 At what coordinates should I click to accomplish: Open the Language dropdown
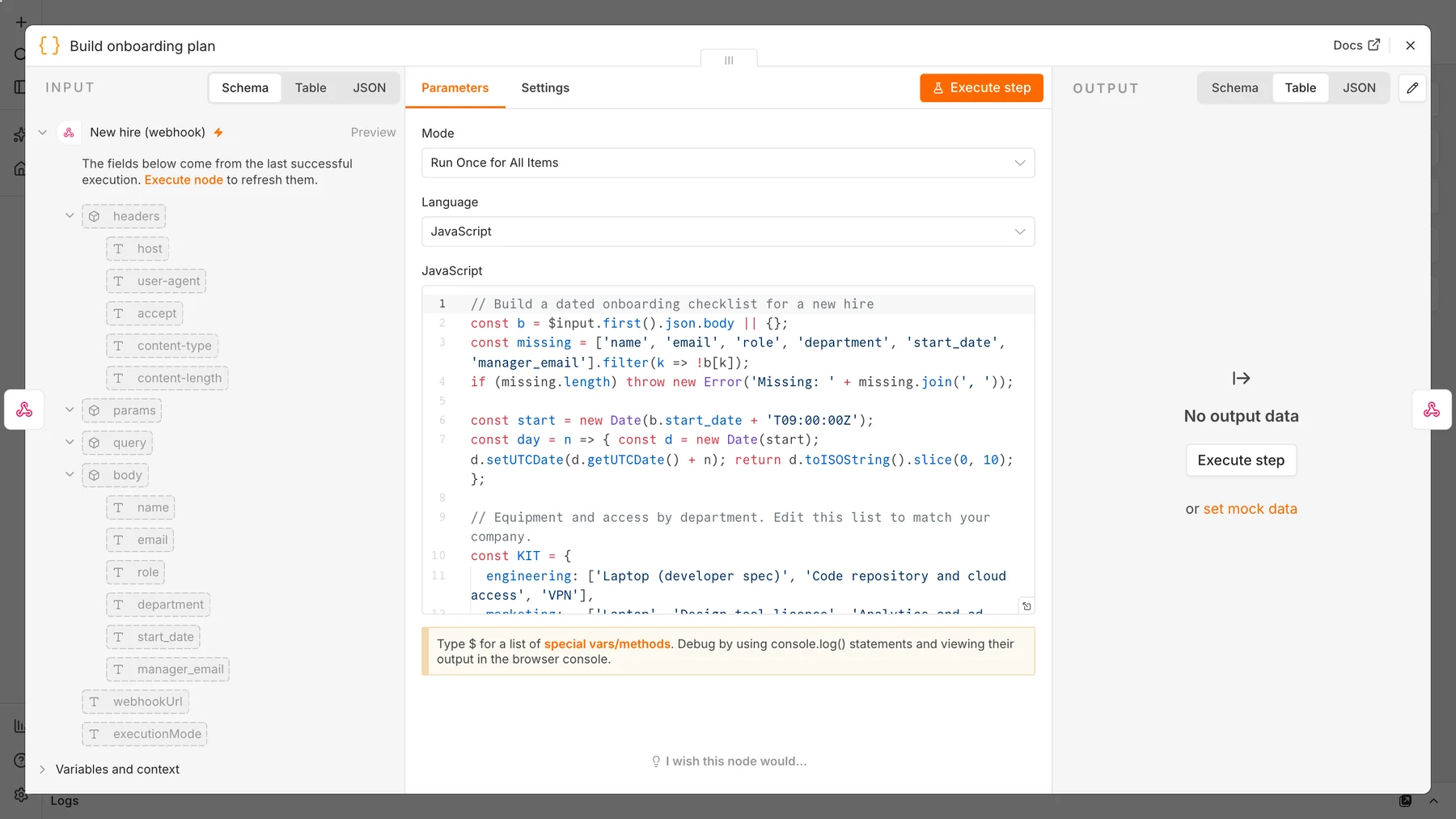pyautogui.click(x=728, y=231)
